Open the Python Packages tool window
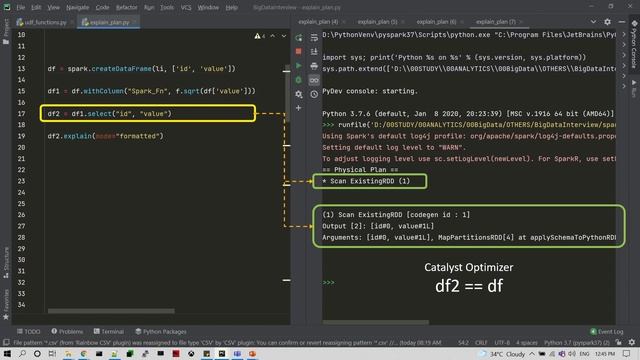Viewport: 640px width, 360px height. click(160, 331)
